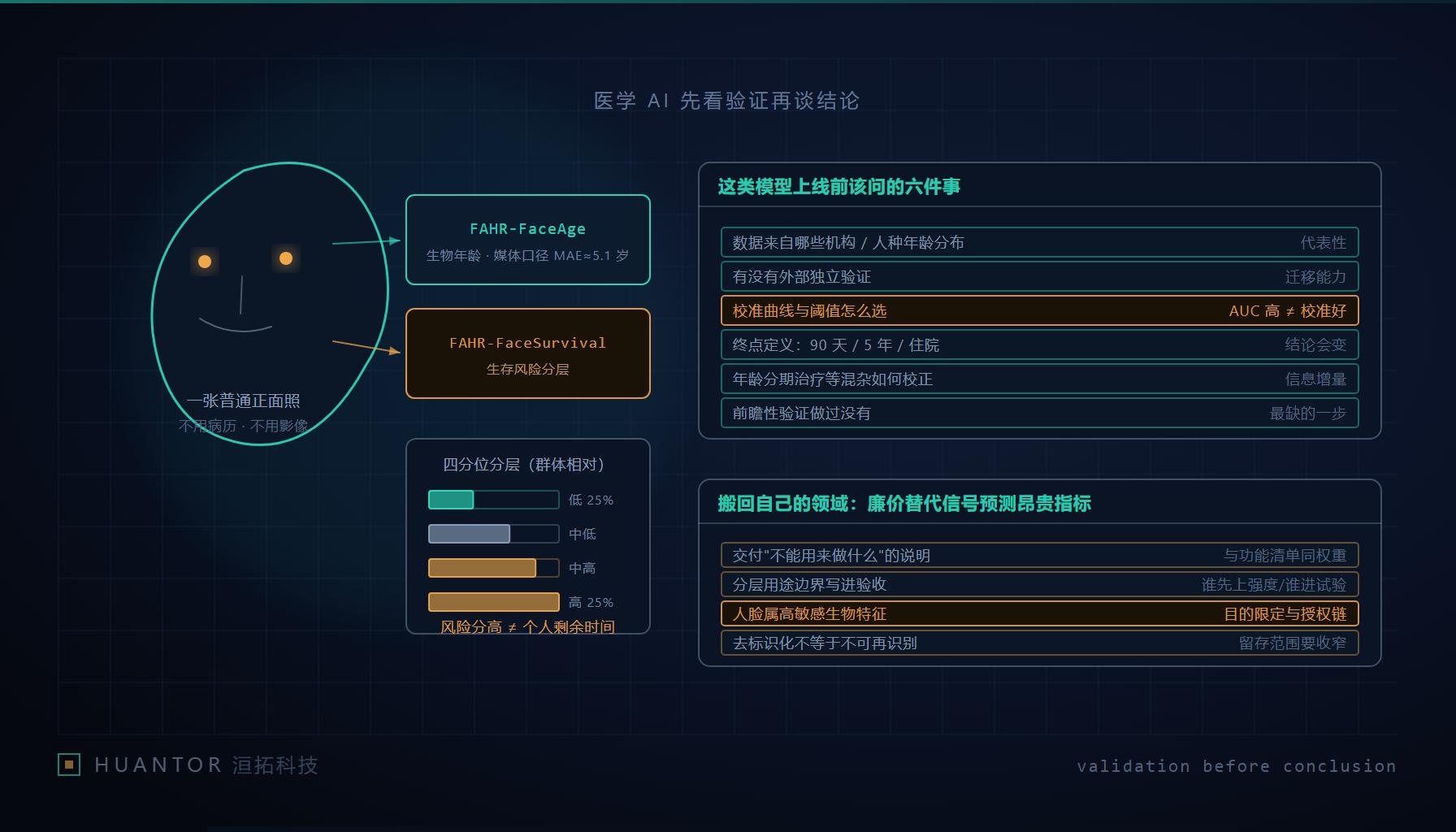Select row 数据来自哪些机构 / 人种年龄分布

coord(1040,242)
